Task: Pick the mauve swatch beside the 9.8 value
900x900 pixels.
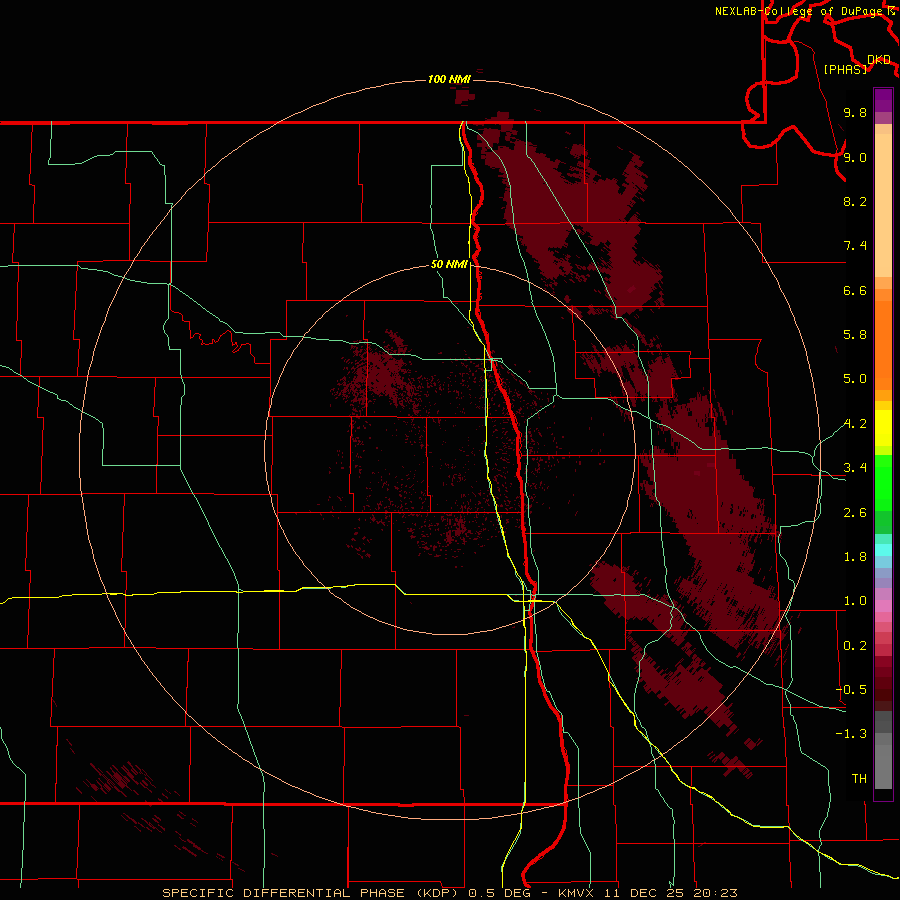Action: 883,118
